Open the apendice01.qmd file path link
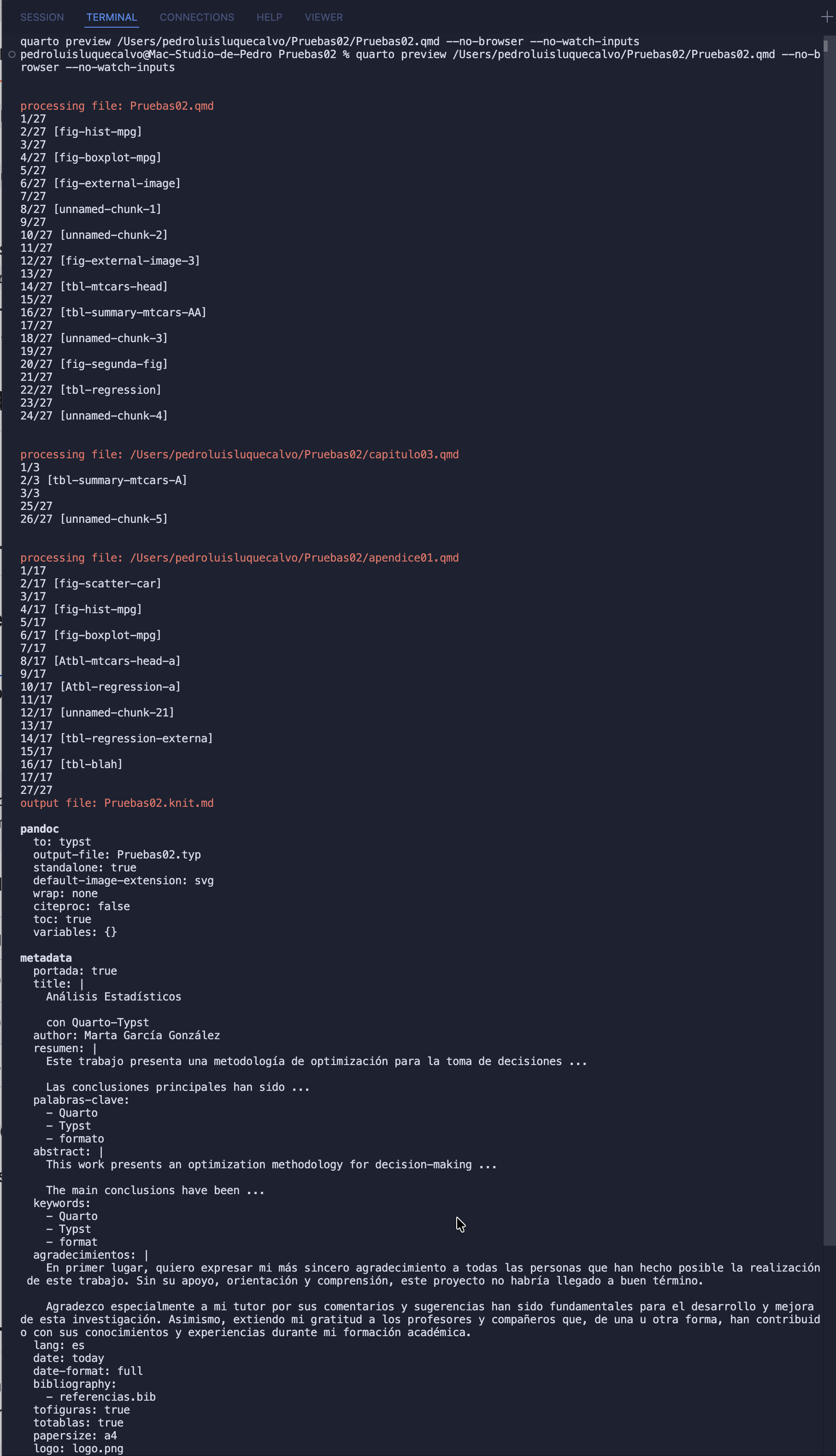 coord(294,558)
